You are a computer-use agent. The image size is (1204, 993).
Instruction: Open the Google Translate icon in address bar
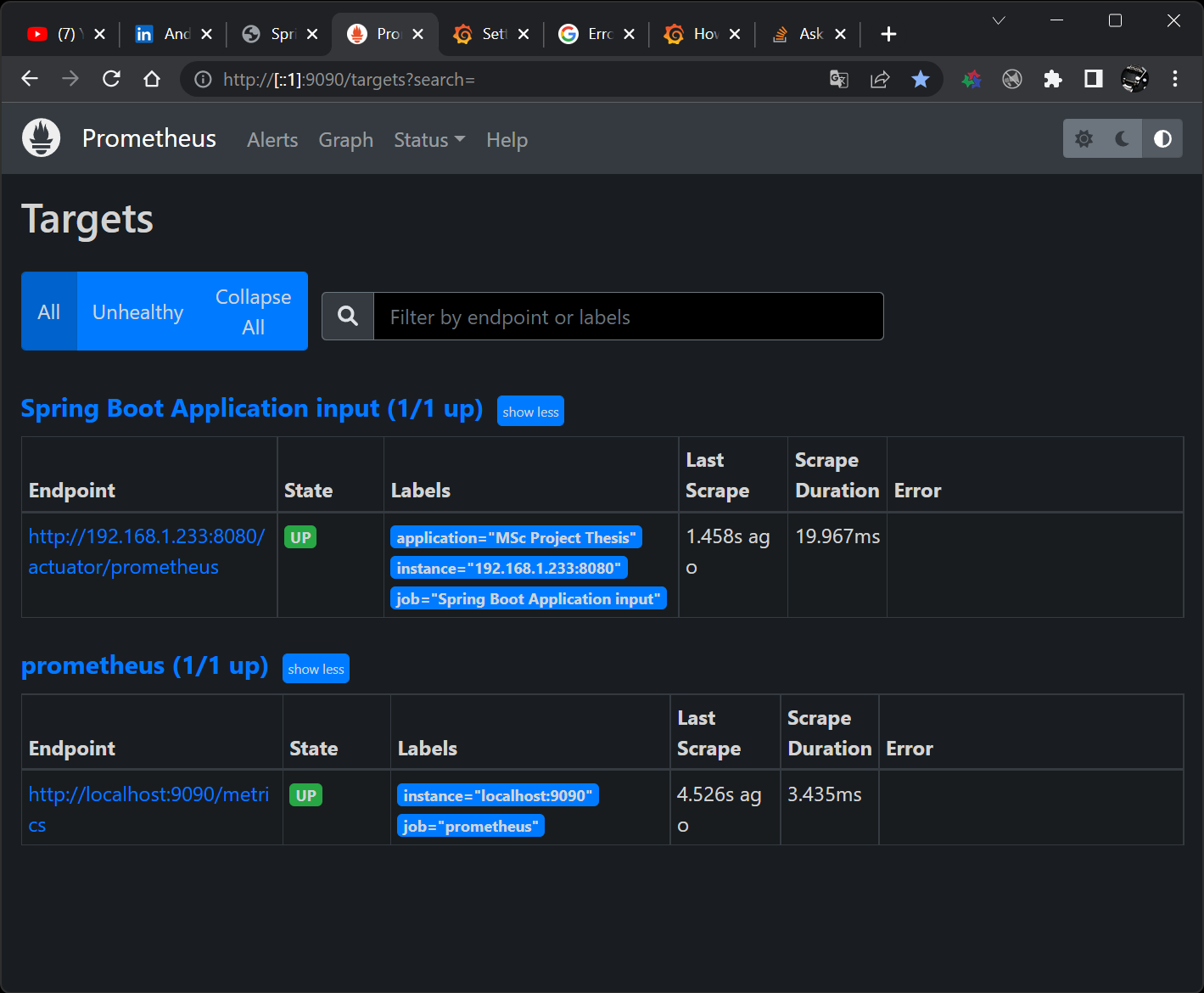click(x=838, y=79)
